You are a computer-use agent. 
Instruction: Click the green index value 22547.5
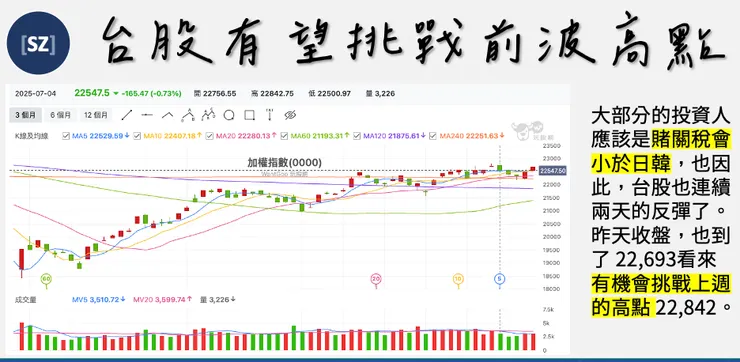92,93
